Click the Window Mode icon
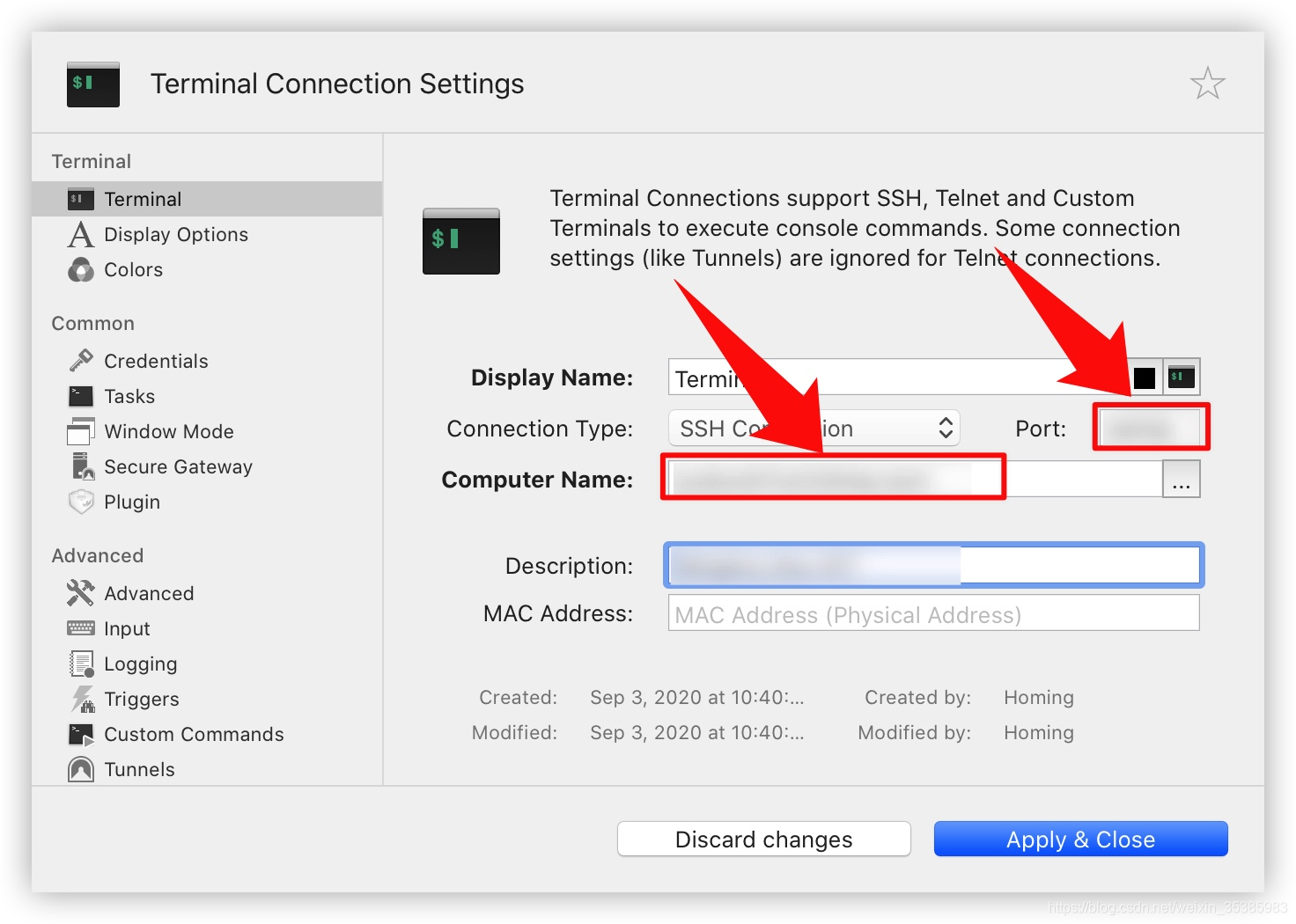Viewport: 1296px width, 924px height. tap(81, 431)
